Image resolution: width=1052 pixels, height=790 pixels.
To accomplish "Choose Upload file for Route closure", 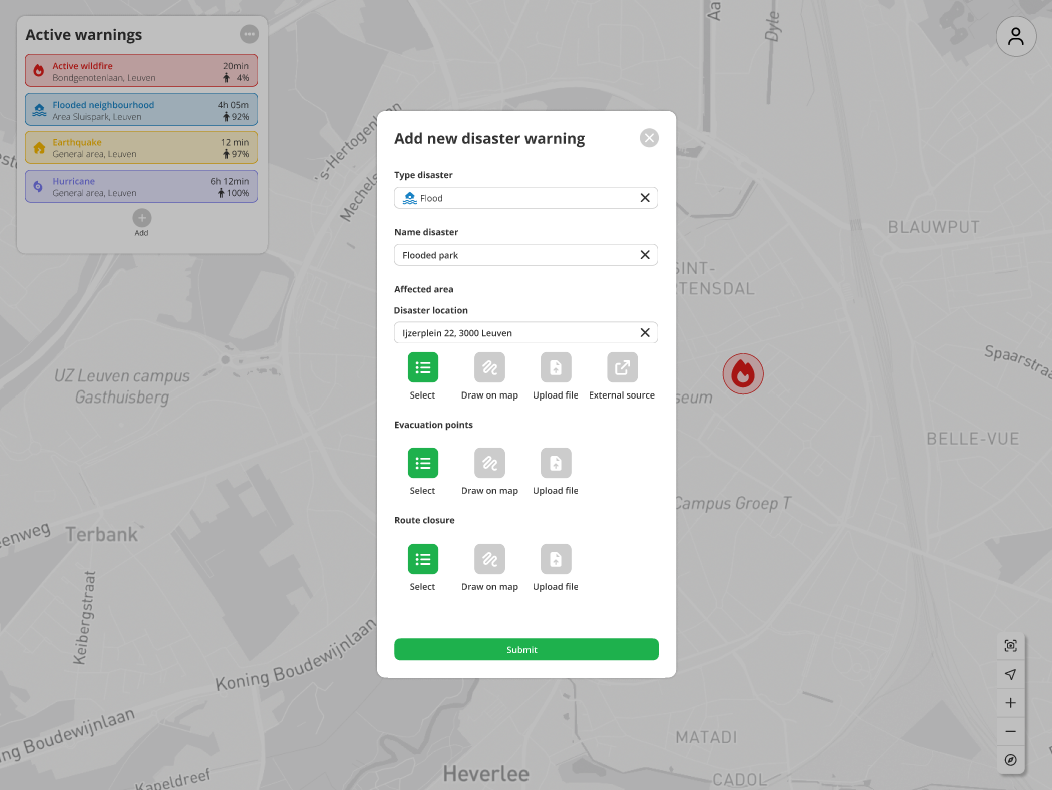I will pos(556,559).
